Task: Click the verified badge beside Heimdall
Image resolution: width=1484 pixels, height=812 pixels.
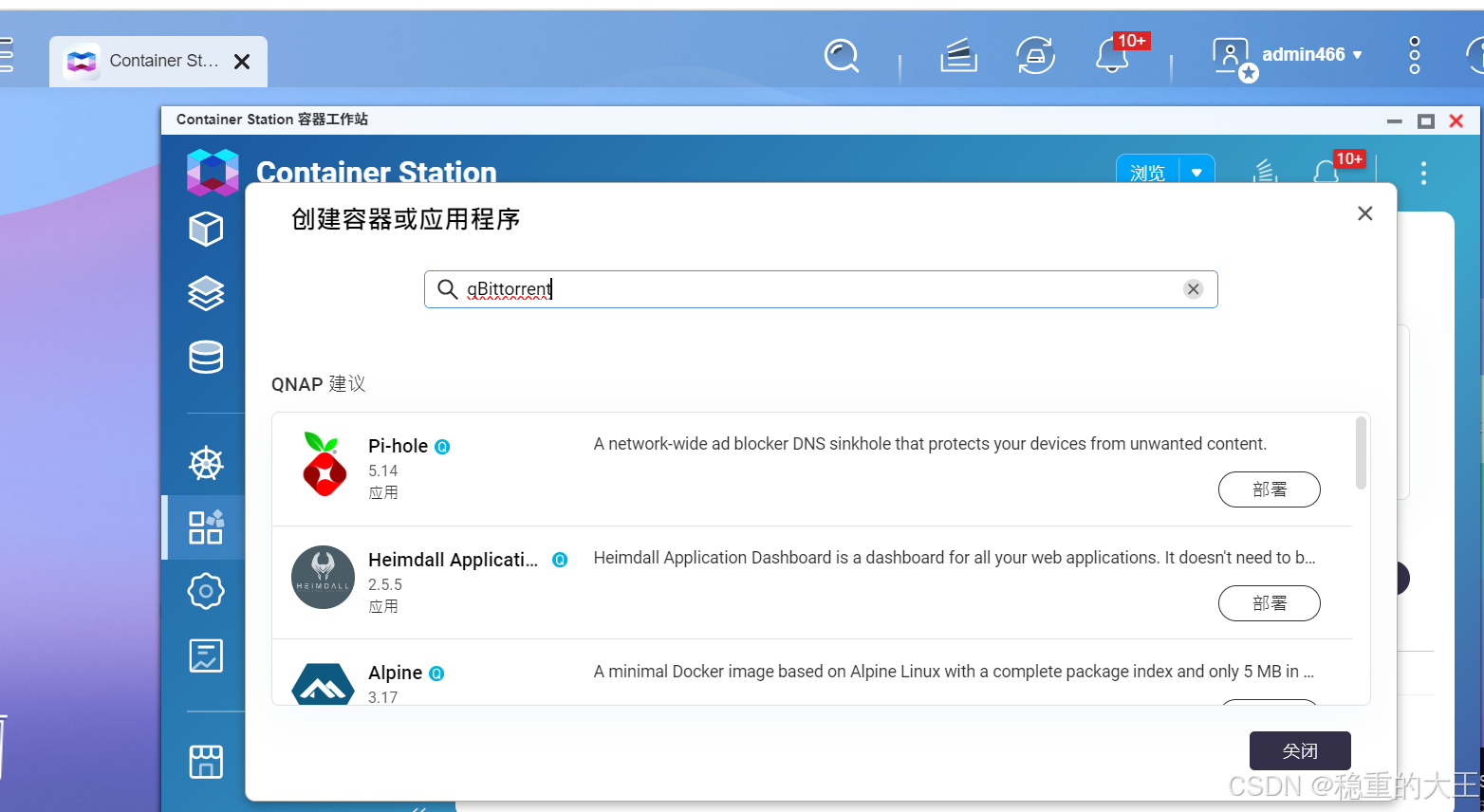Action: point(560,560)
